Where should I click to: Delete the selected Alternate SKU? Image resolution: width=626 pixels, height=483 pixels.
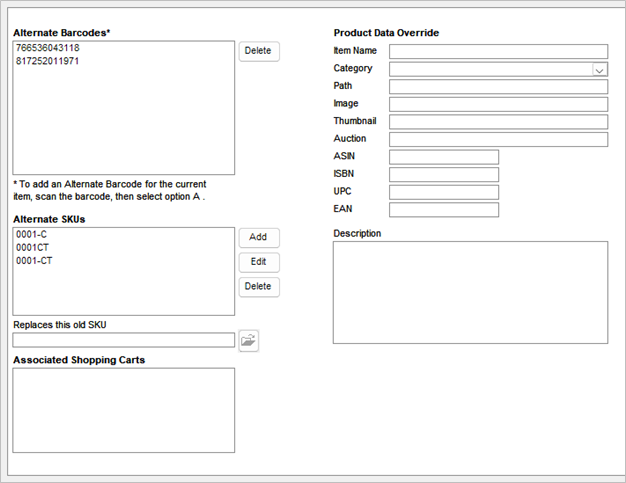pyautogui.click(x=258, y=287)
